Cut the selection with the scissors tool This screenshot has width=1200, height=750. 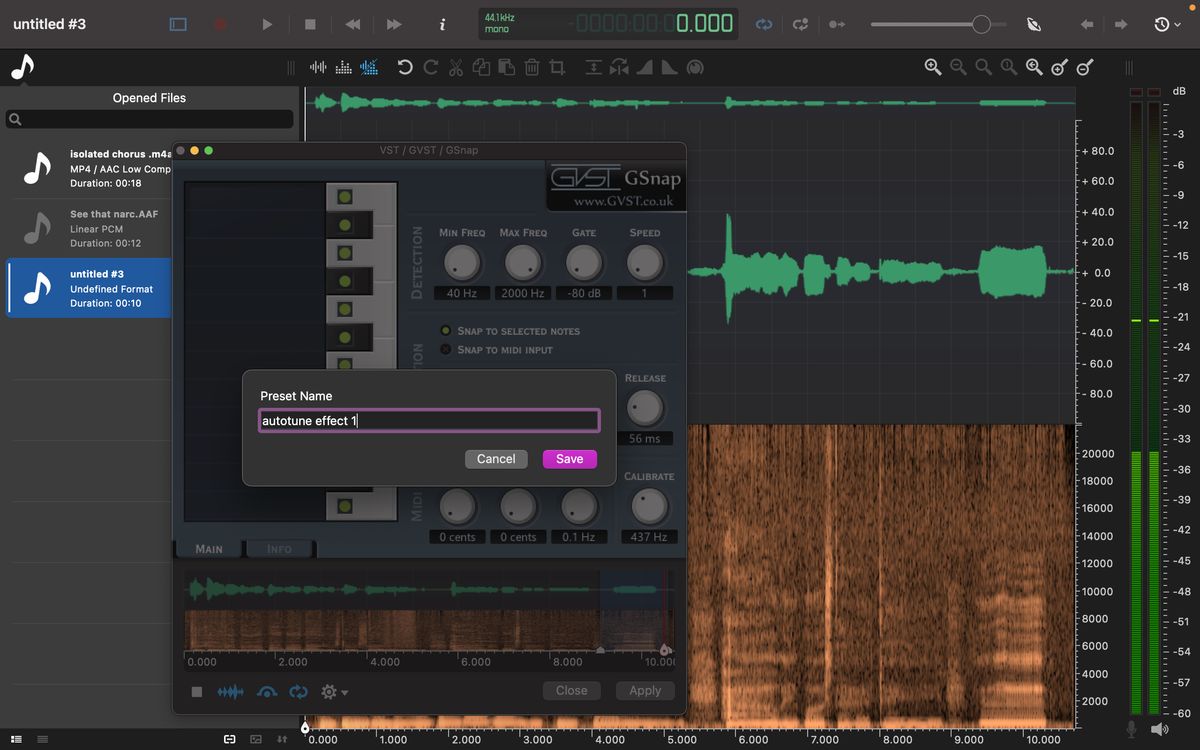pyautogui.click(x=455, y=66)
